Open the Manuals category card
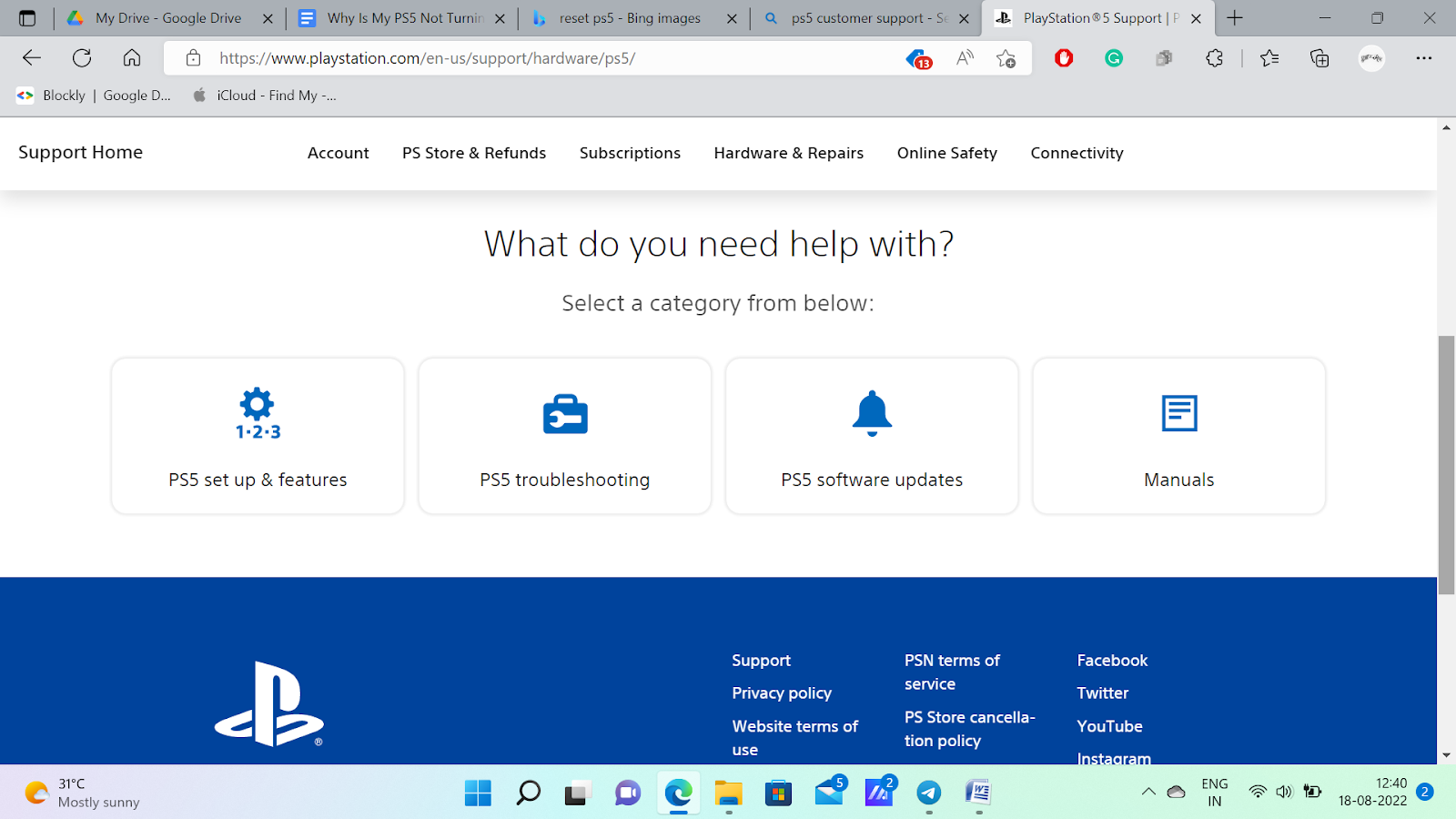This screenshot has width=1456, height=819. [1179, 436]
